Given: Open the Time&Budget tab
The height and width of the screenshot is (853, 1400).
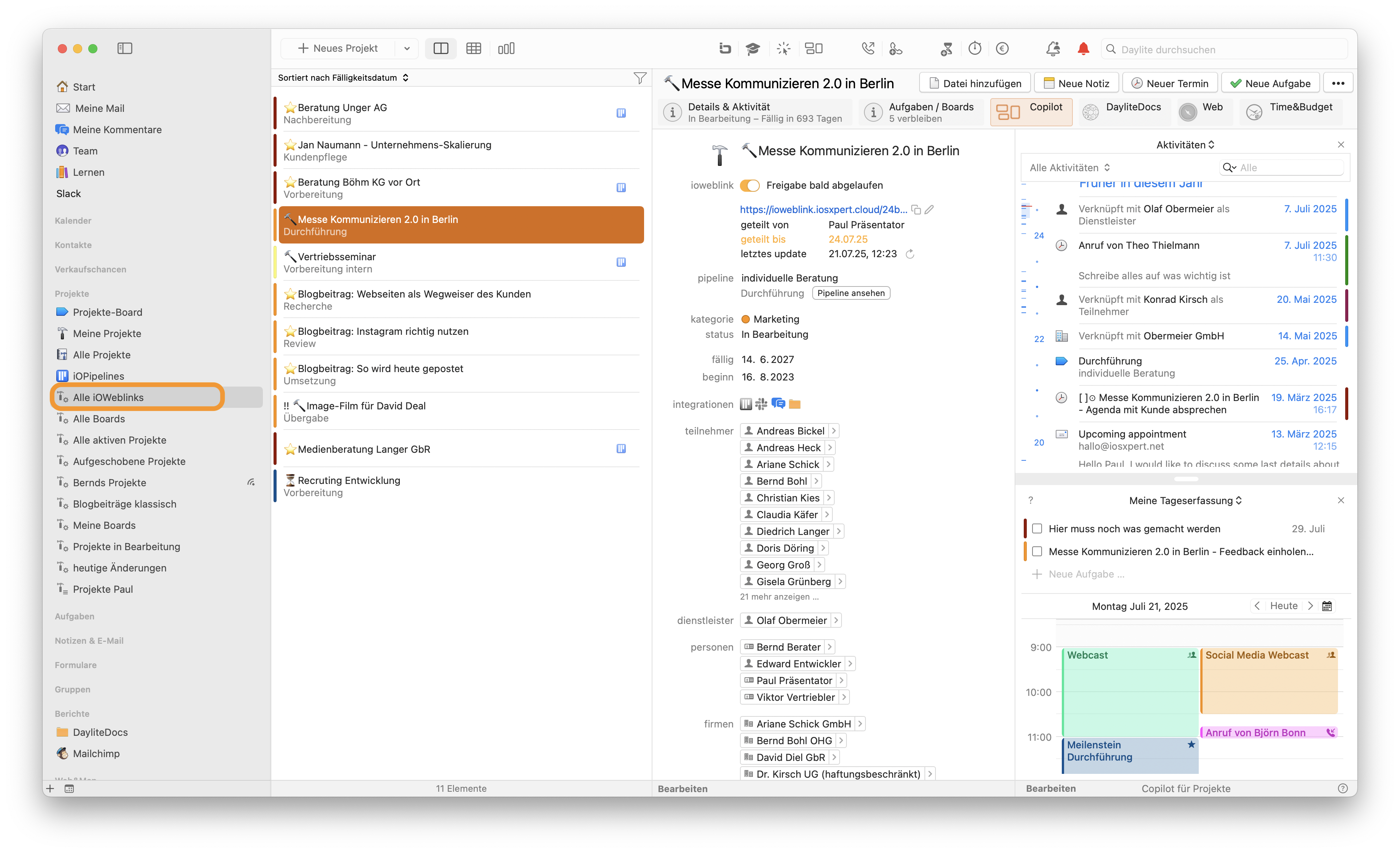Looking at the screenshot, I should point(1290,112).
